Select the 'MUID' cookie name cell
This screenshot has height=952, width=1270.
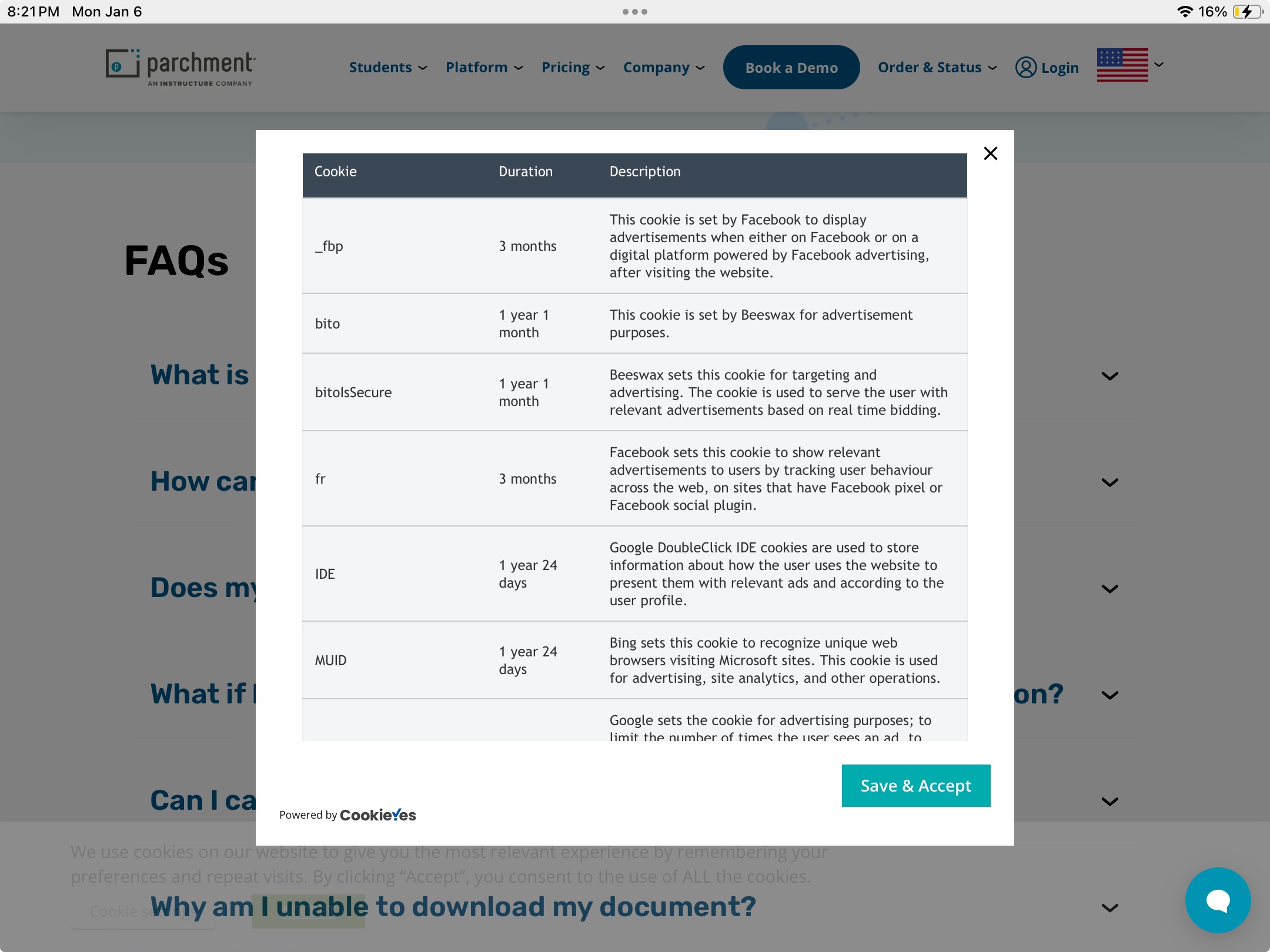tap(331, 661)
